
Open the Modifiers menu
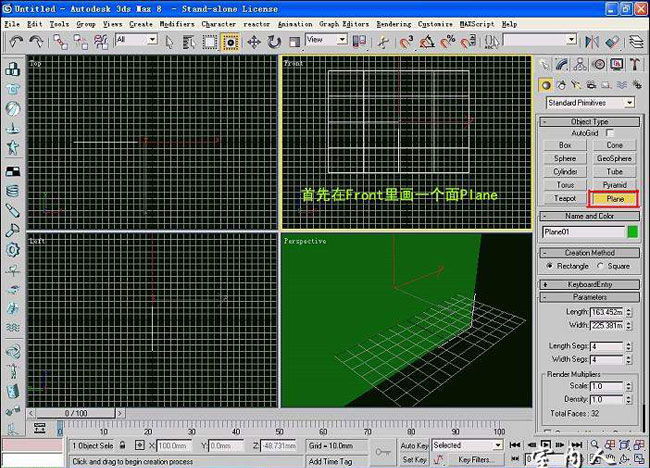point(177,24)
